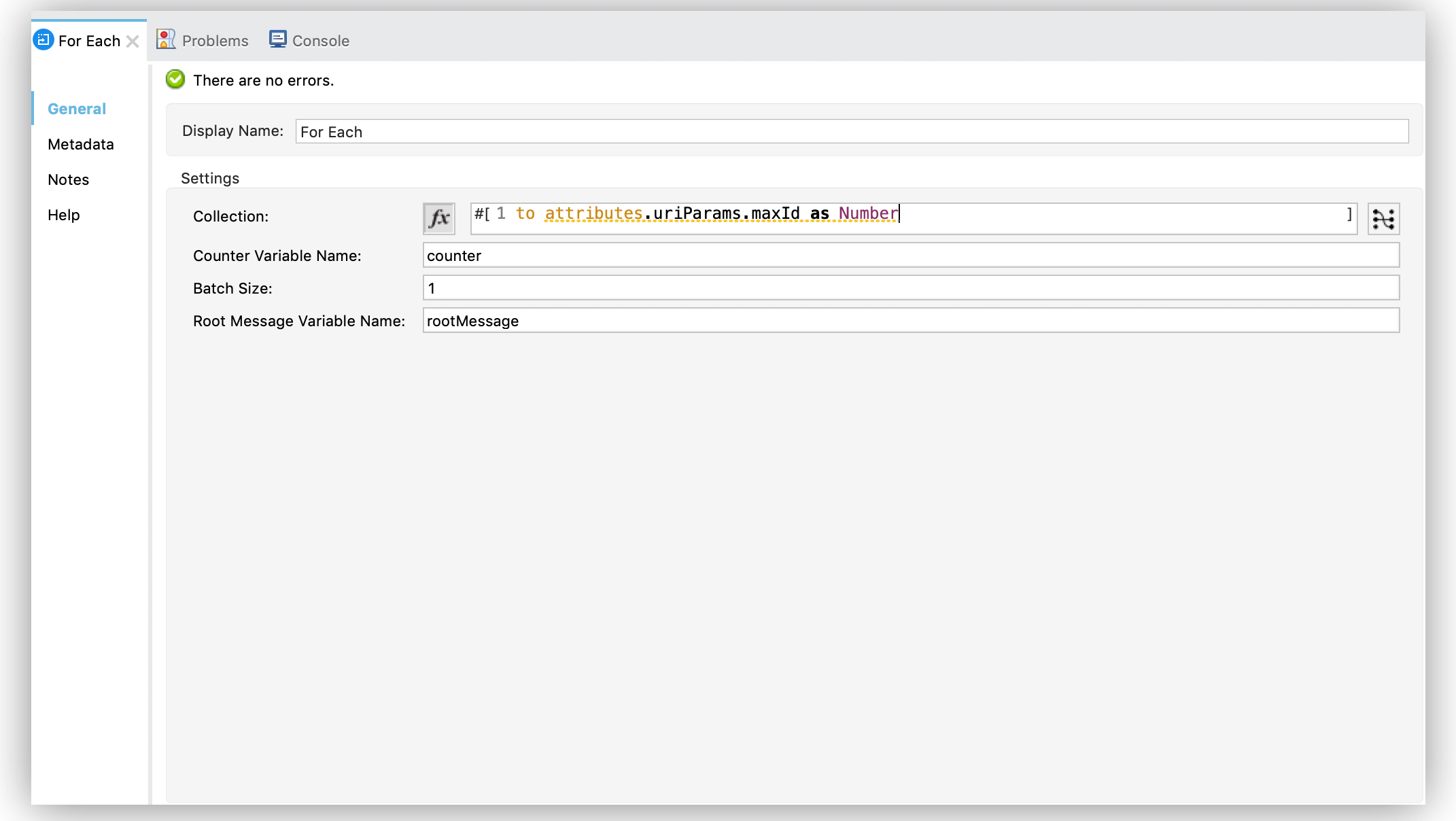1456x821 pixels.
Task: Click the grid/matrix icon on the right
Action: [x=1385, y=218]
